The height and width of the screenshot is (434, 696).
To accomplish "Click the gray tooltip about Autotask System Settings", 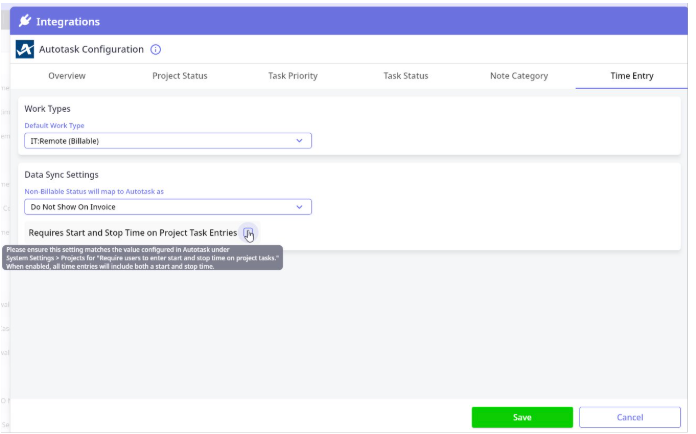I will (x=140, y=258).
